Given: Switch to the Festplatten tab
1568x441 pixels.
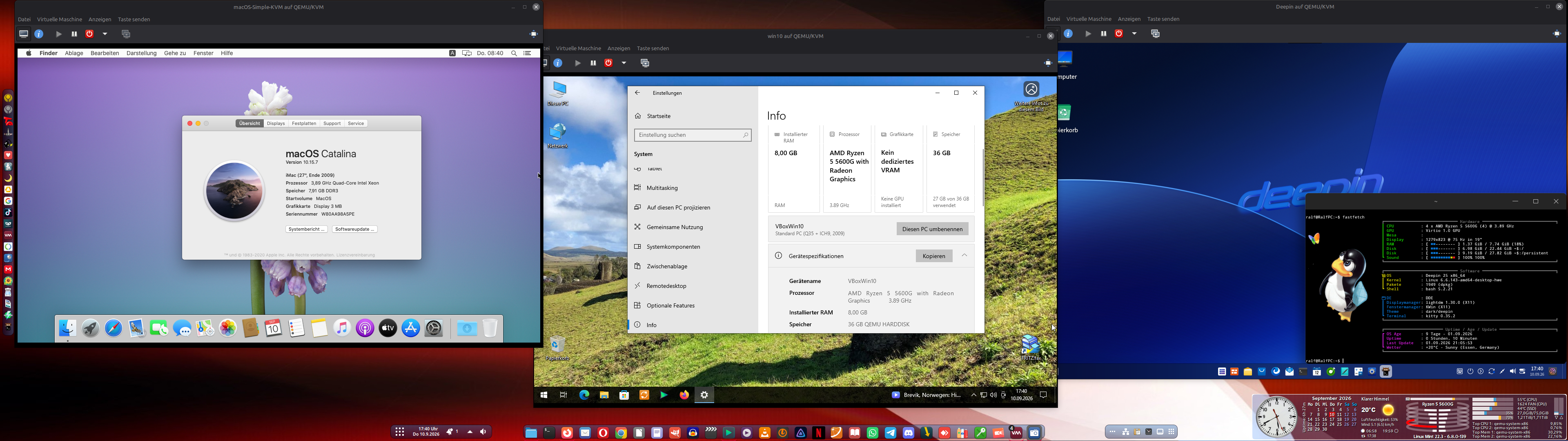Looking at the screenshot, I should (x=304, y=124).
